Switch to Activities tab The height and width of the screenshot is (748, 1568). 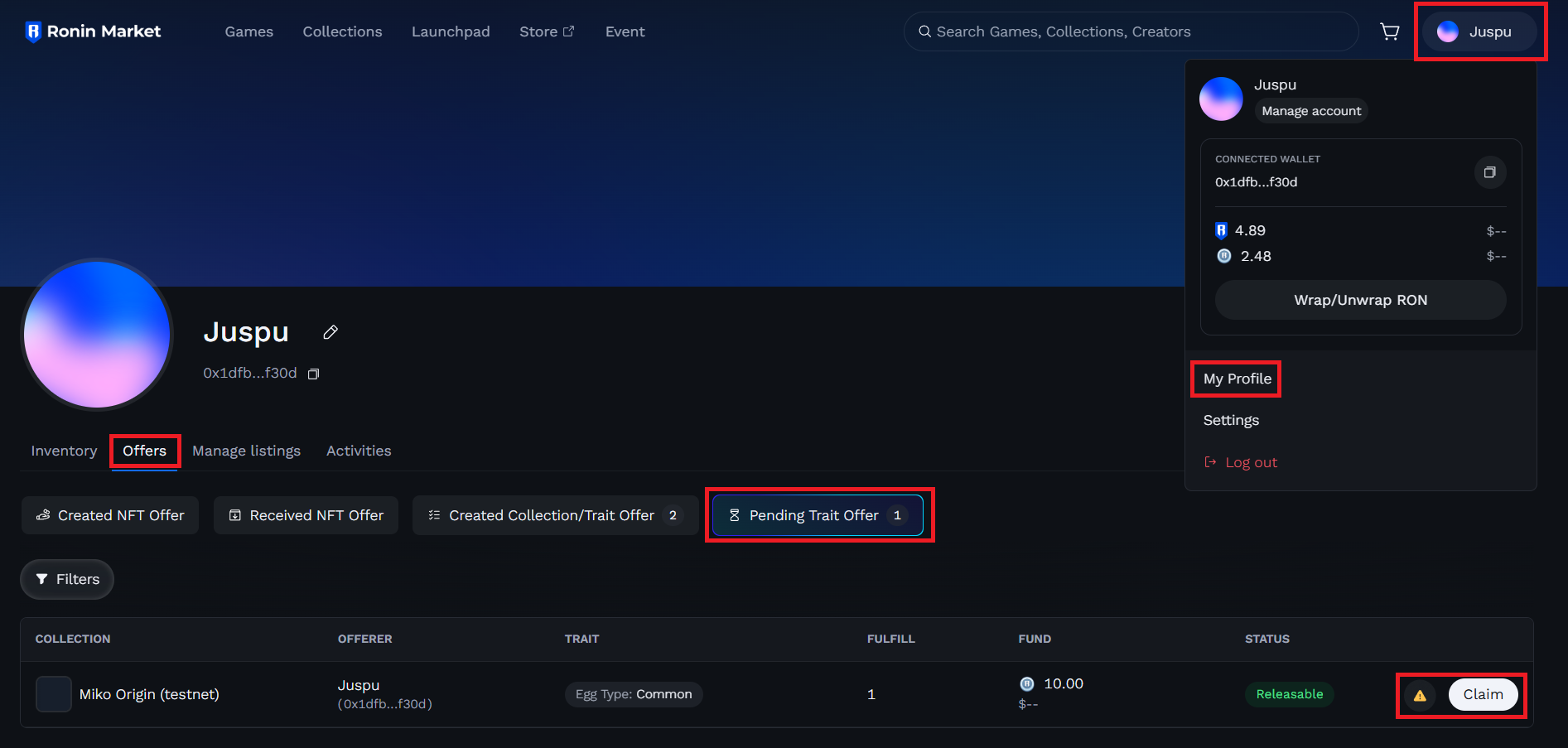click(x=359, y=451)
